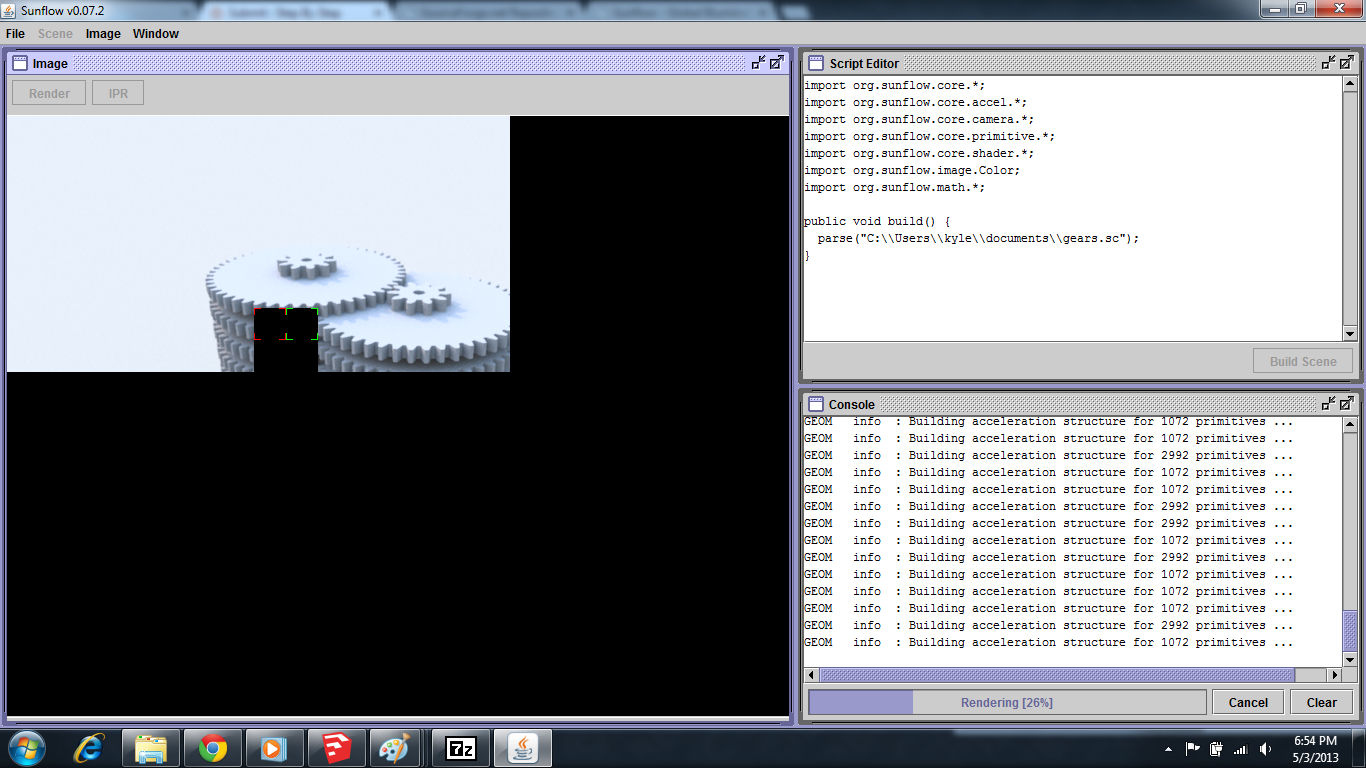This screenshot has height=768, width=1366.
Task: Open the File menu
Action: pyautogui.click(x=15, y=34)
